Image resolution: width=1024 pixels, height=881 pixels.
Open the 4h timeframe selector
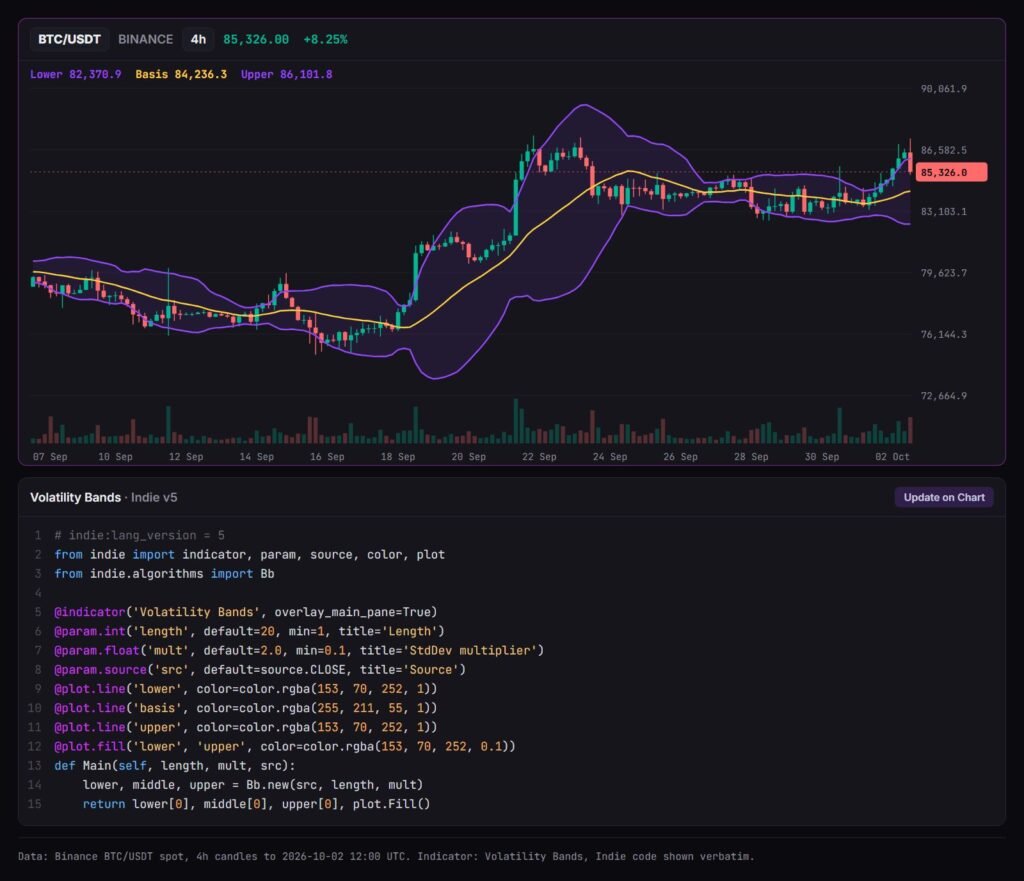pos(198,39)
